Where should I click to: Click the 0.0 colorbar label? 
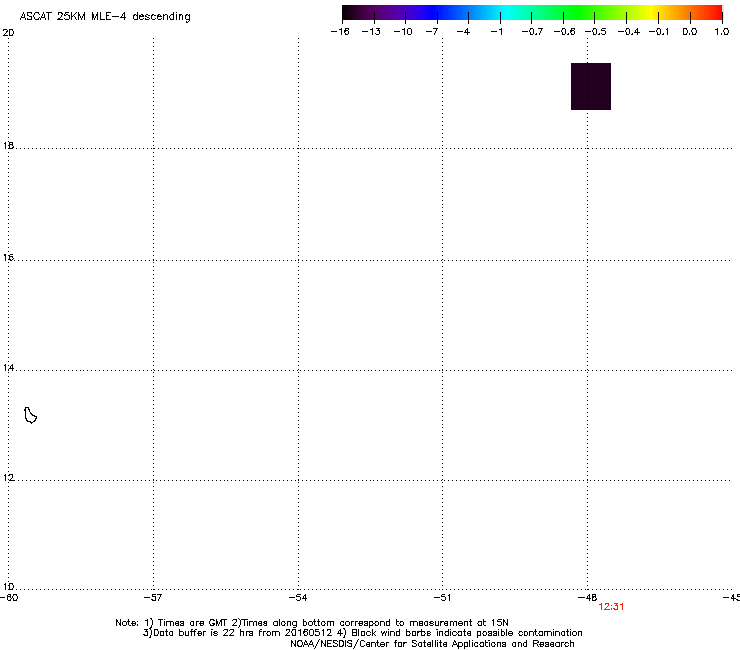pos(690,32)
